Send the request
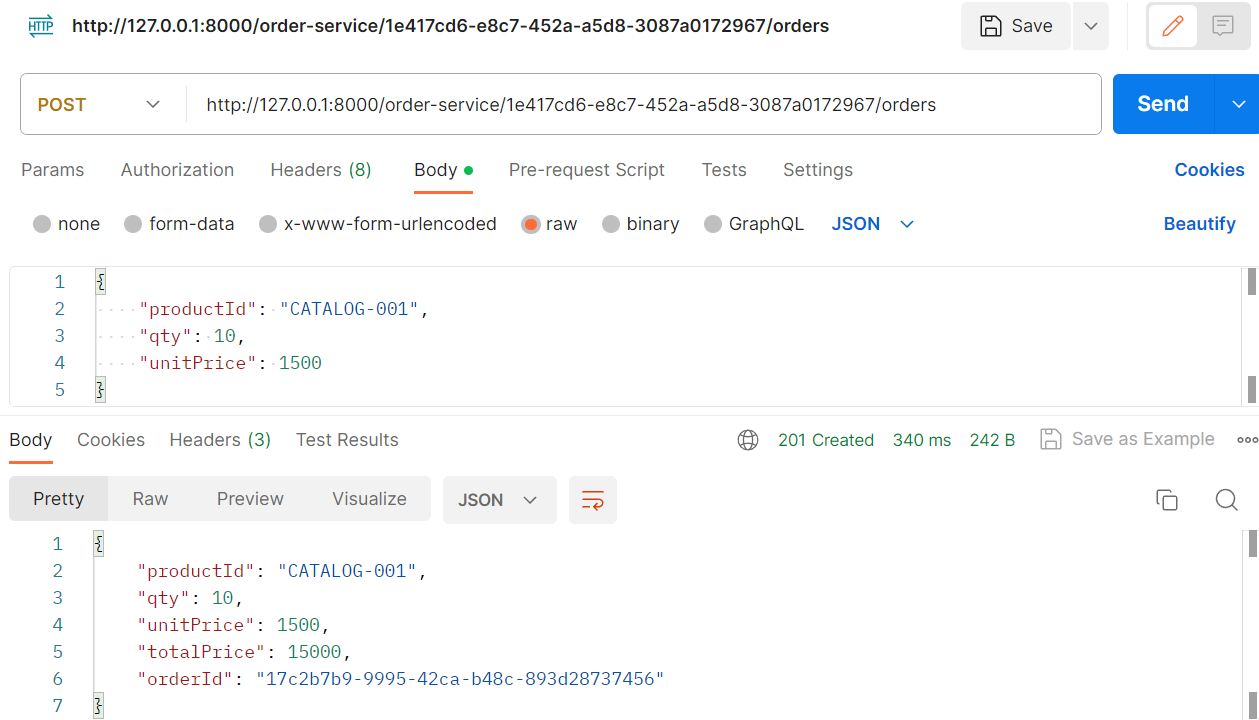The width and height of the screenshot is (1259, 720). tap(1163, 104)
